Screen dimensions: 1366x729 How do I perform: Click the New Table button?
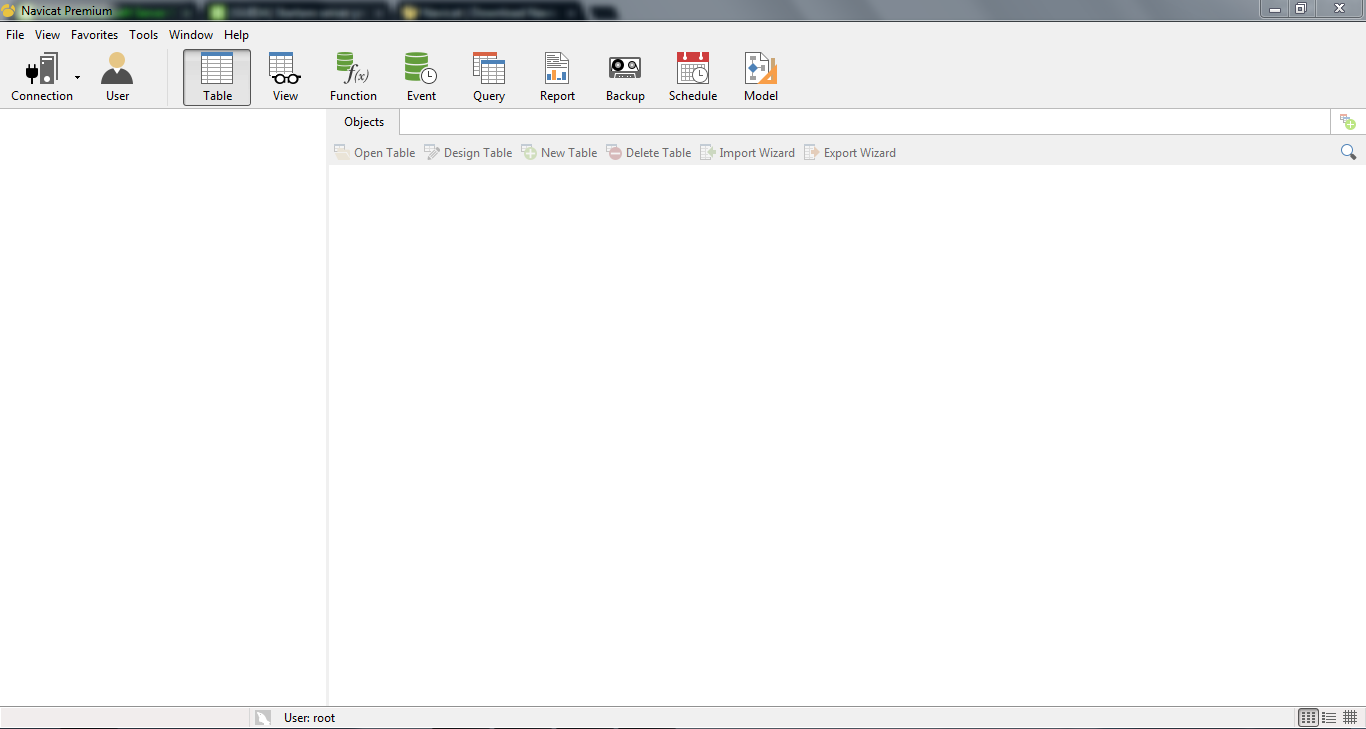pos(559,153)
